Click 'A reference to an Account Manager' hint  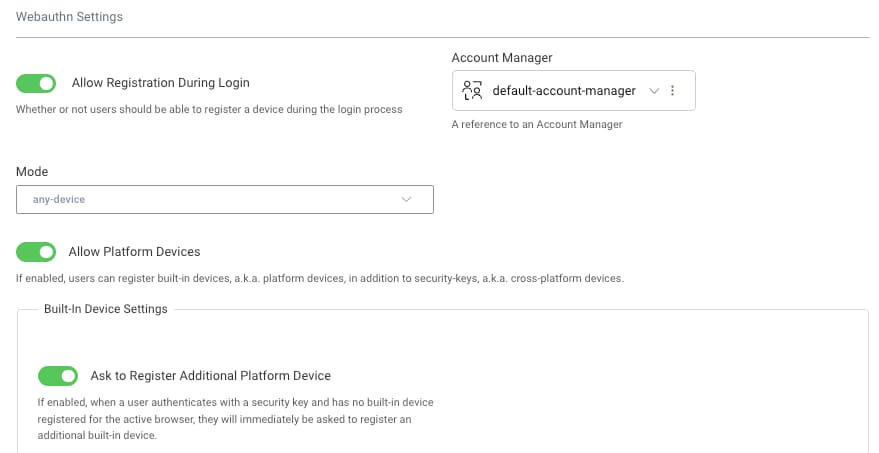pos(537,124)
